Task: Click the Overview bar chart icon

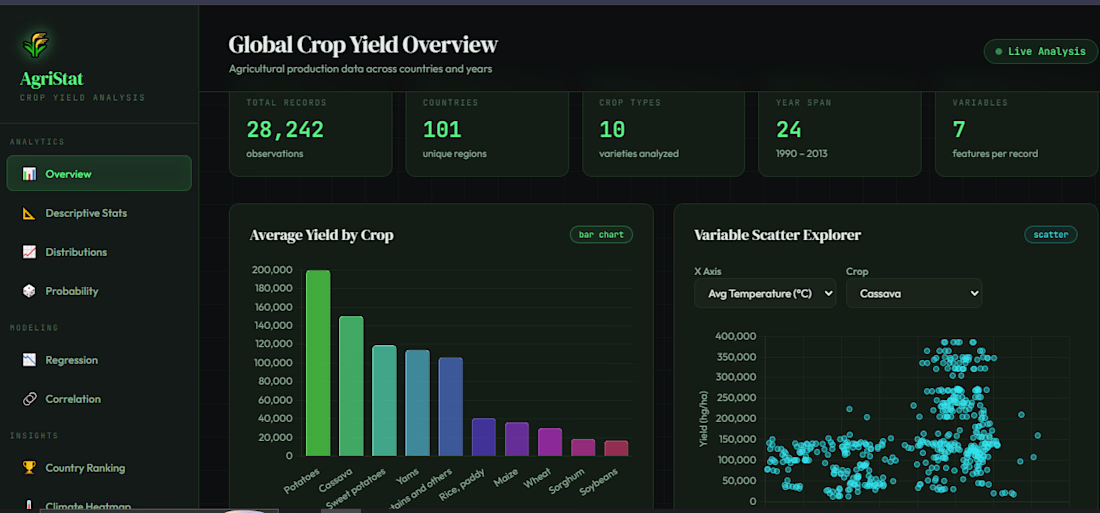Action: [x=29, y=174]
